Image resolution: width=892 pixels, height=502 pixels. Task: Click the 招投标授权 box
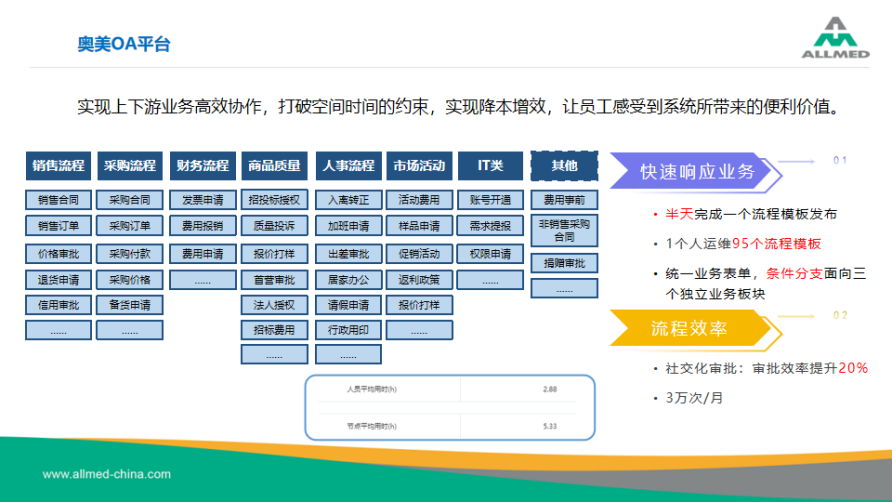point(274,200)
